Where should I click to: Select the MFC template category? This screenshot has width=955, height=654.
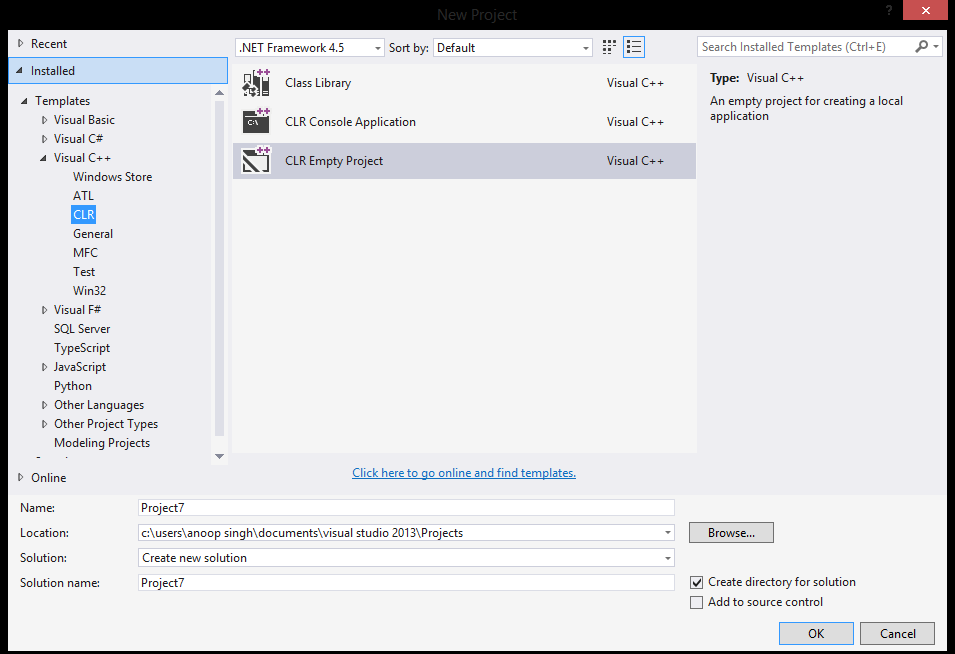(85, 252)
